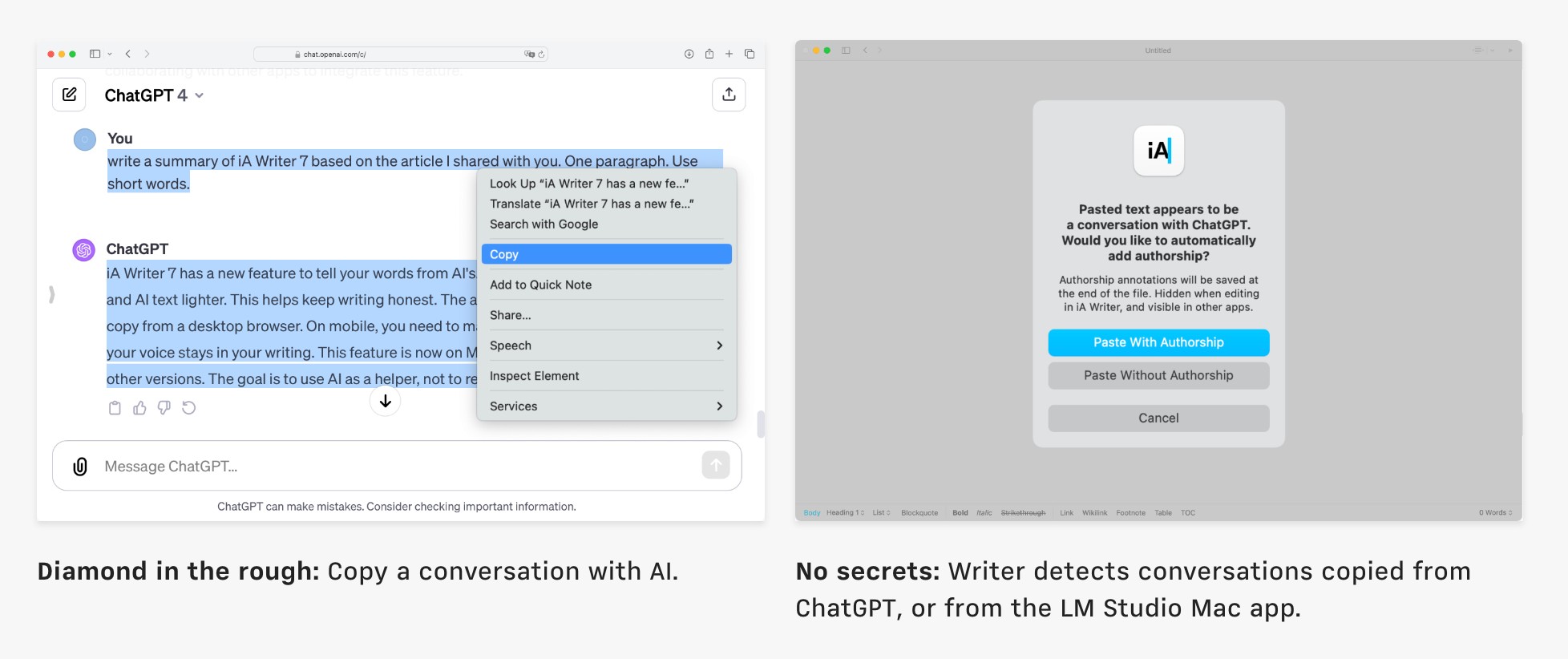Toggle the Safari sidebar button
The height and width of the screenshot is (659, 1568).
(x=95, y=54)
